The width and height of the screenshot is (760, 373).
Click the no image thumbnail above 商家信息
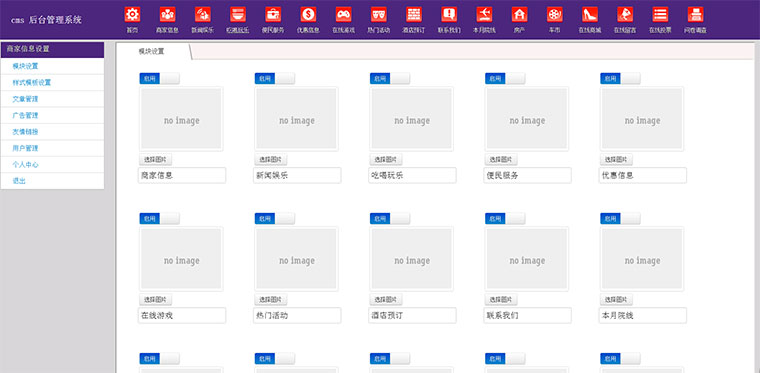tap(181, 119)
